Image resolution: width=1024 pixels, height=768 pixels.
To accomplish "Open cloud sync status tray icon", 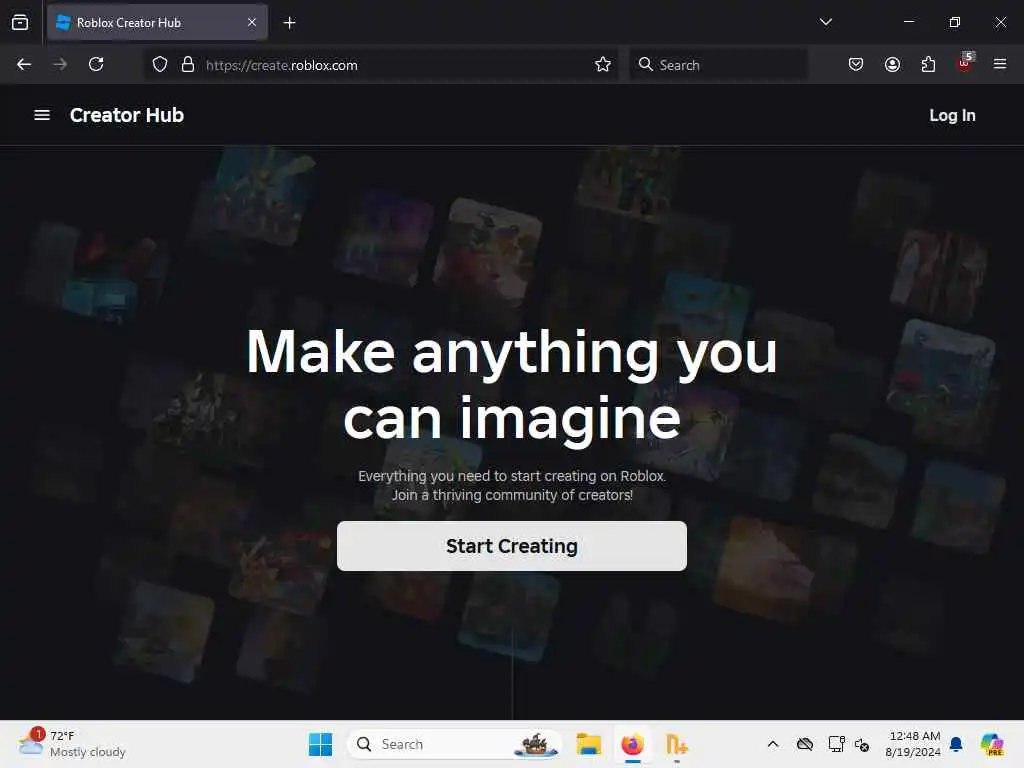I will [x=805, y=744].
